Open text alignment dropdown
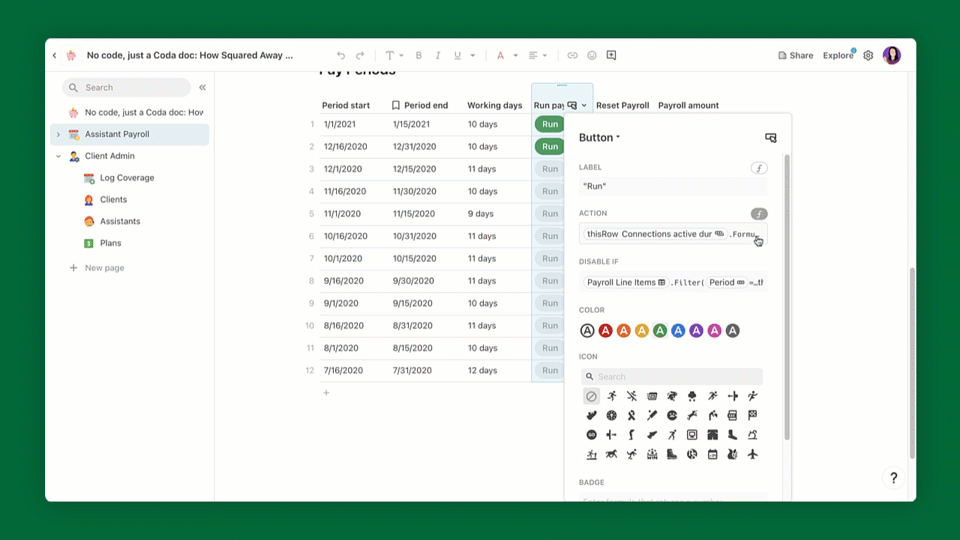The image size is (960, 540). [x=538, y=55]
